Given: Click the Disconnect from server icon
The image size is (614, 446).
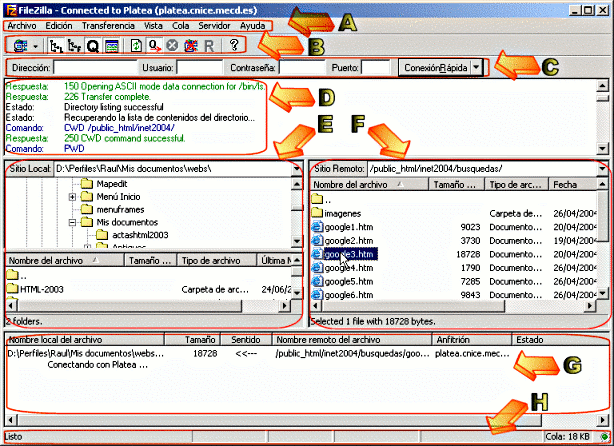Looking at the screenshot, I should (x=190, y=45).
